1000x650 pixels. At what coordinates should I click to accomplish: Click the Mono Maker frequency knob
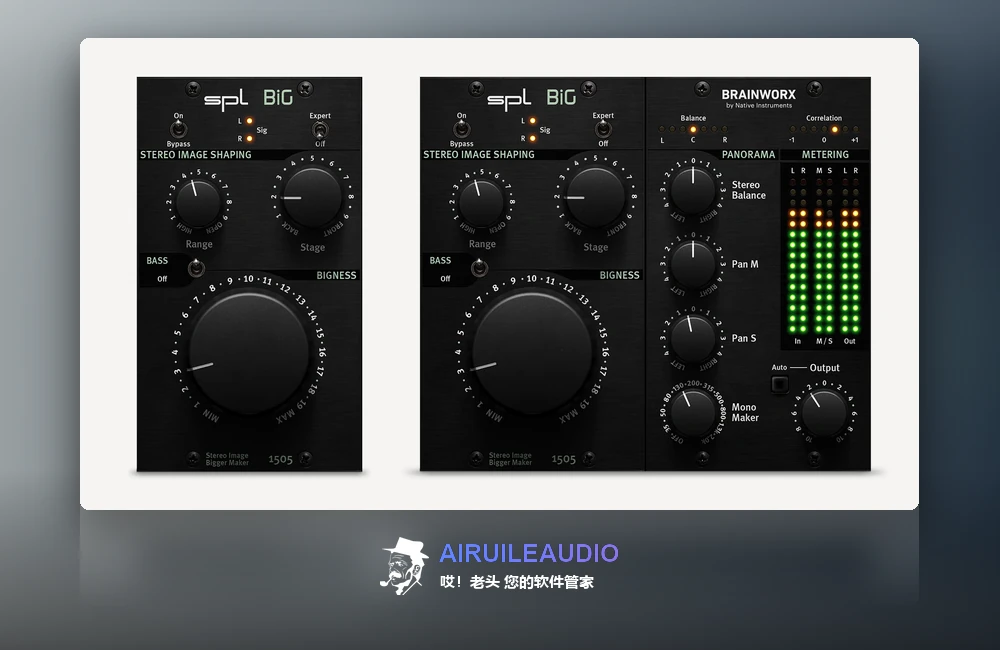pyautogui.click(x=693, y=413)
